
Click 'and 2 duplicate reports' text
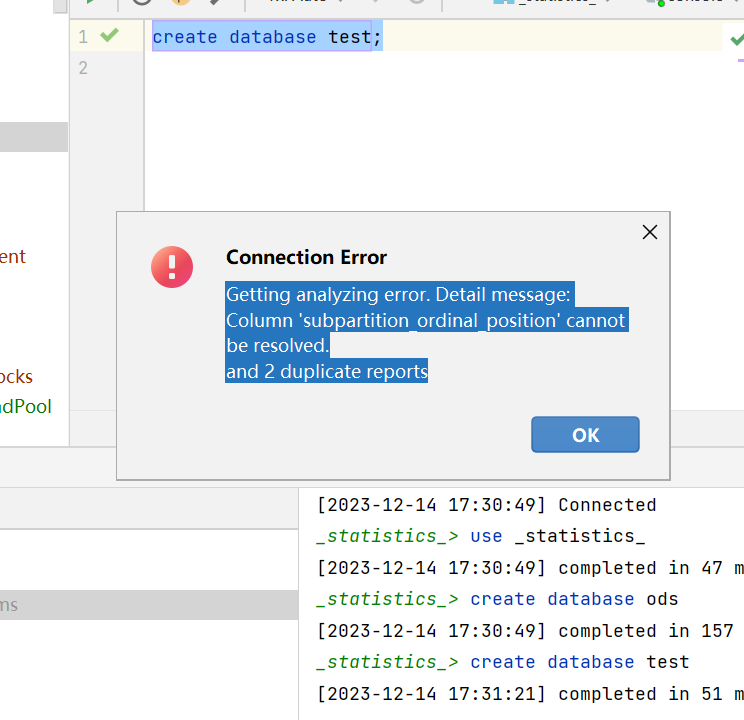point(326,371)
